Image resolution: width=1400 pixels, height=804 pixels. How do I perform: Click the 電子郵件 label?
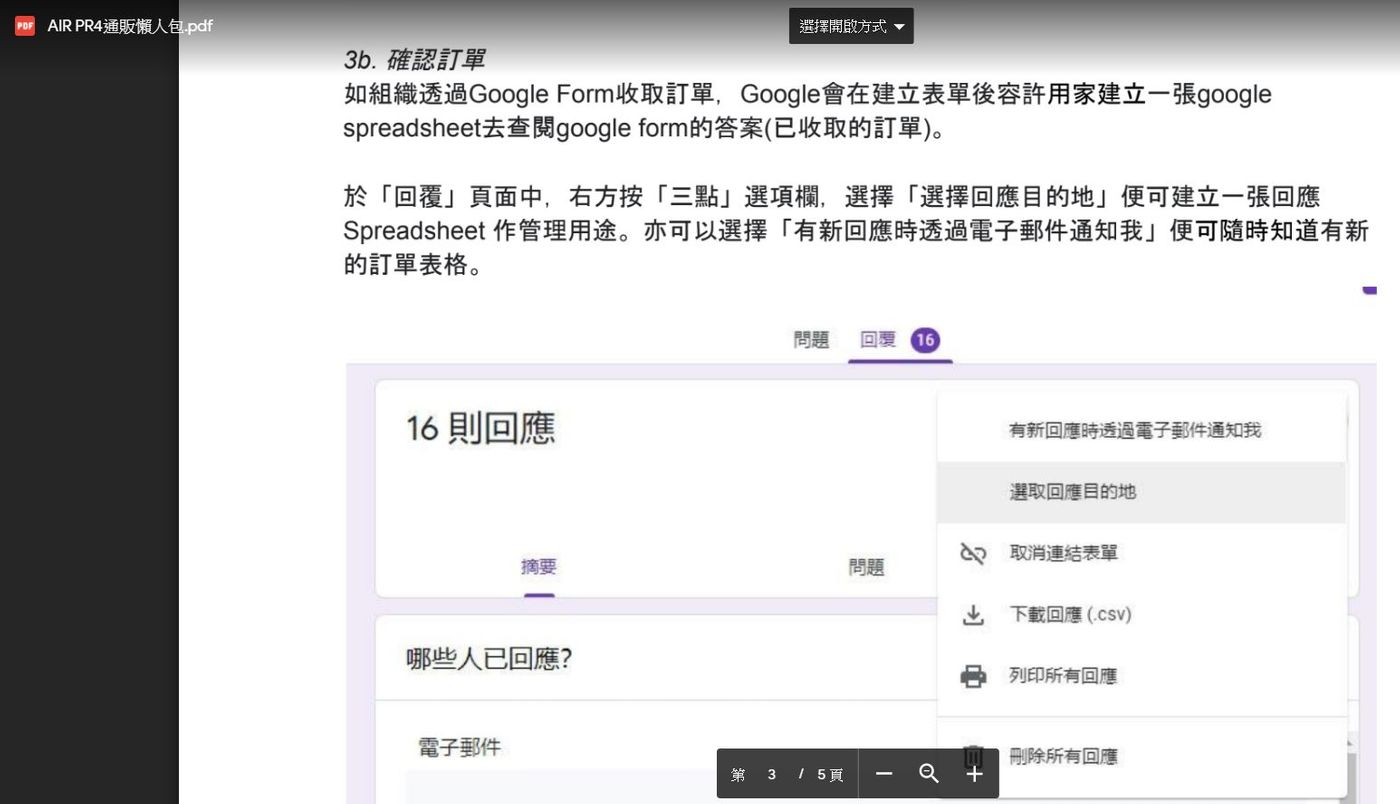(459, 747)
